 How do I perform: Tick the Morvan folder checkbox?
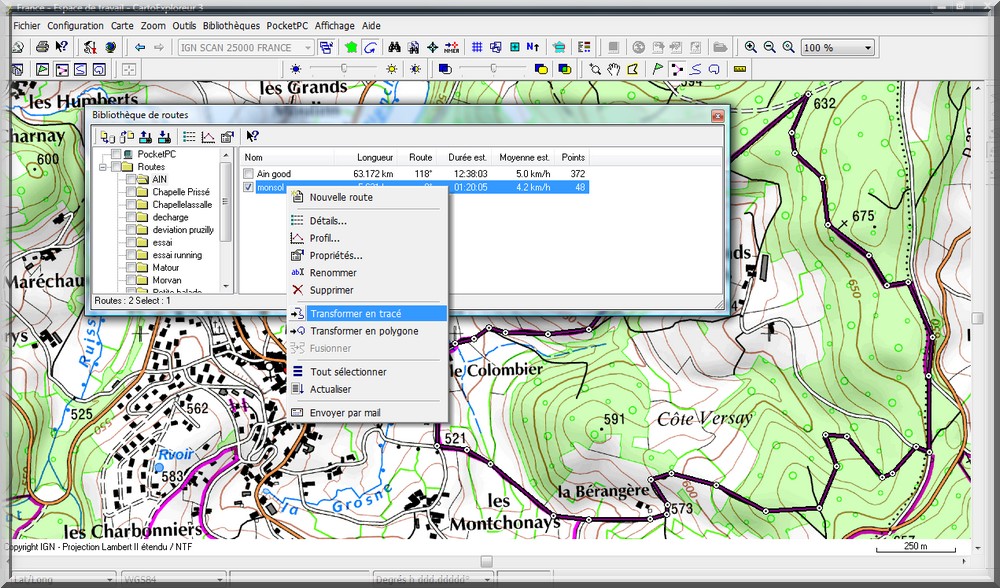click(x=131, y=281)
